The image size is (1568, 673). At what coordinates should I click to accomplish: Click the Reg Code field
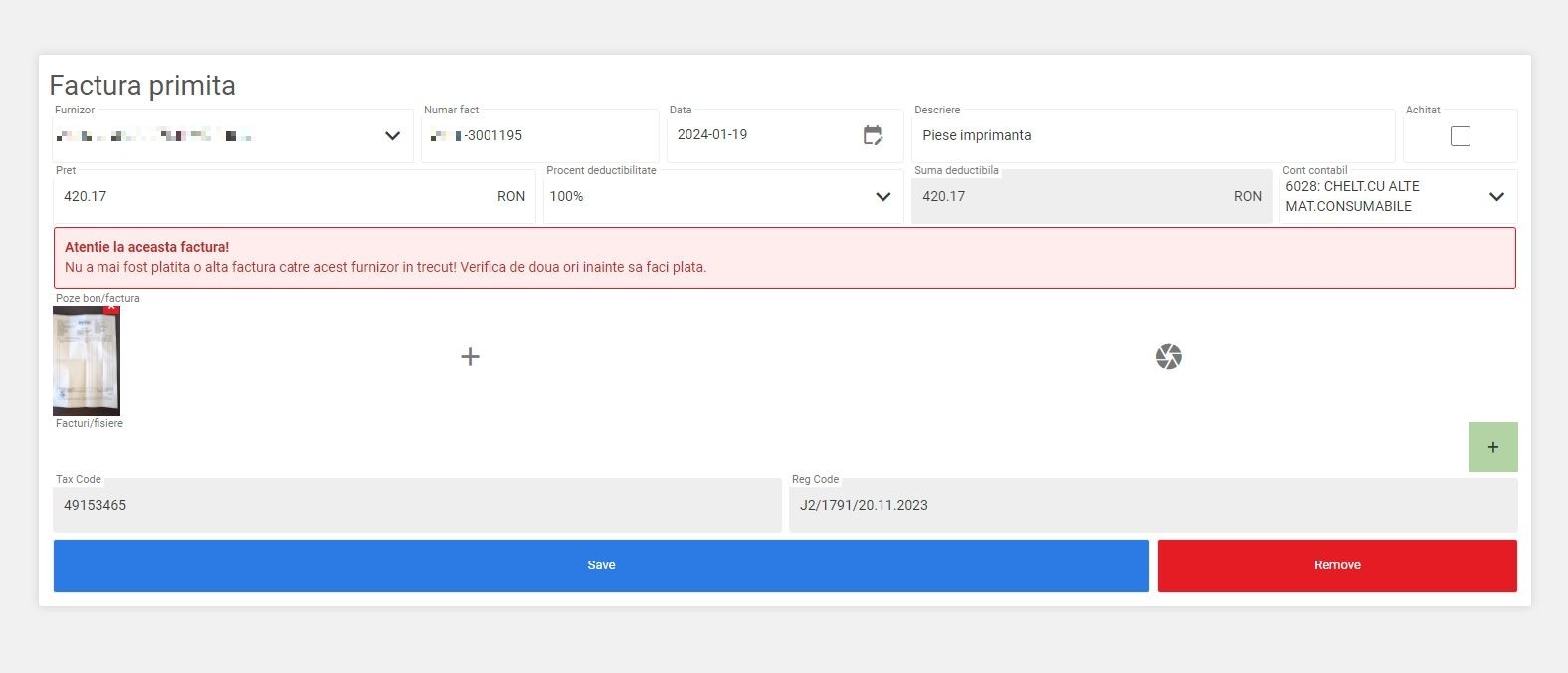click(x=1152, y=506)
